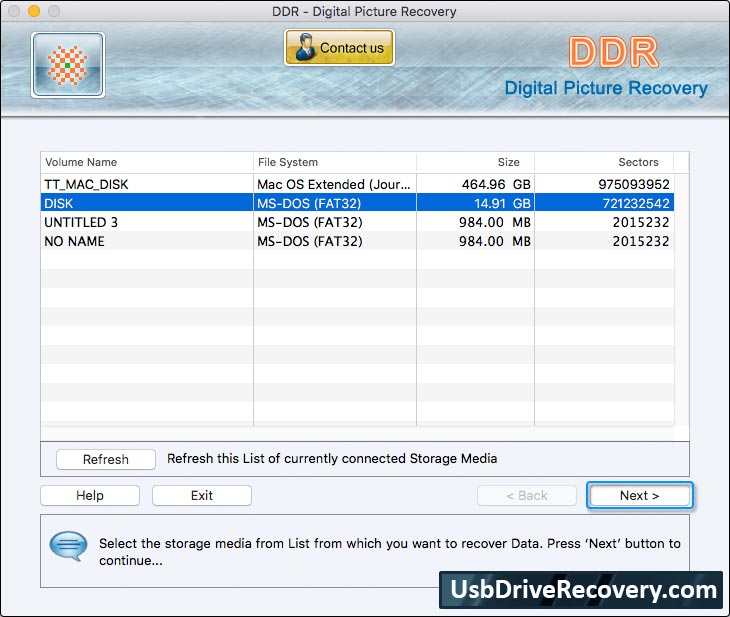Screen dimensions: 730x617
Task: Click MS-DOS (FAT32) in NO NAME row
Action: pos(335,241)
